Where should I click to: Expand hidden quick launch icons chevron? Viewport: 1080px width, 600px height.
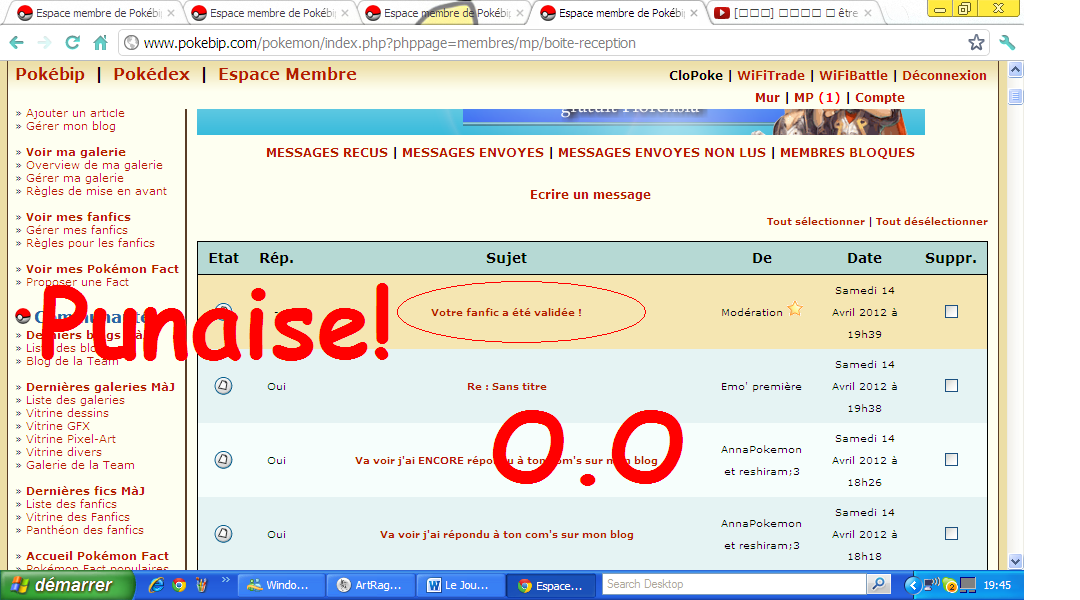coord(225,580)
